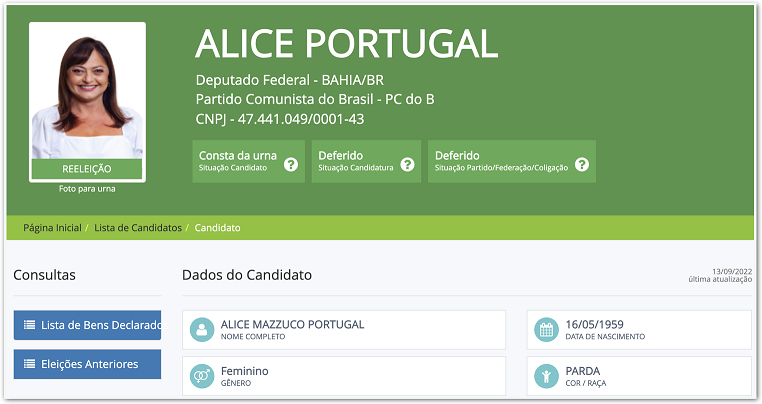The width and height of the screenshot is (762, 404).
Task: Click the calendar icon beside birth date
Action: tap(546, 330)
